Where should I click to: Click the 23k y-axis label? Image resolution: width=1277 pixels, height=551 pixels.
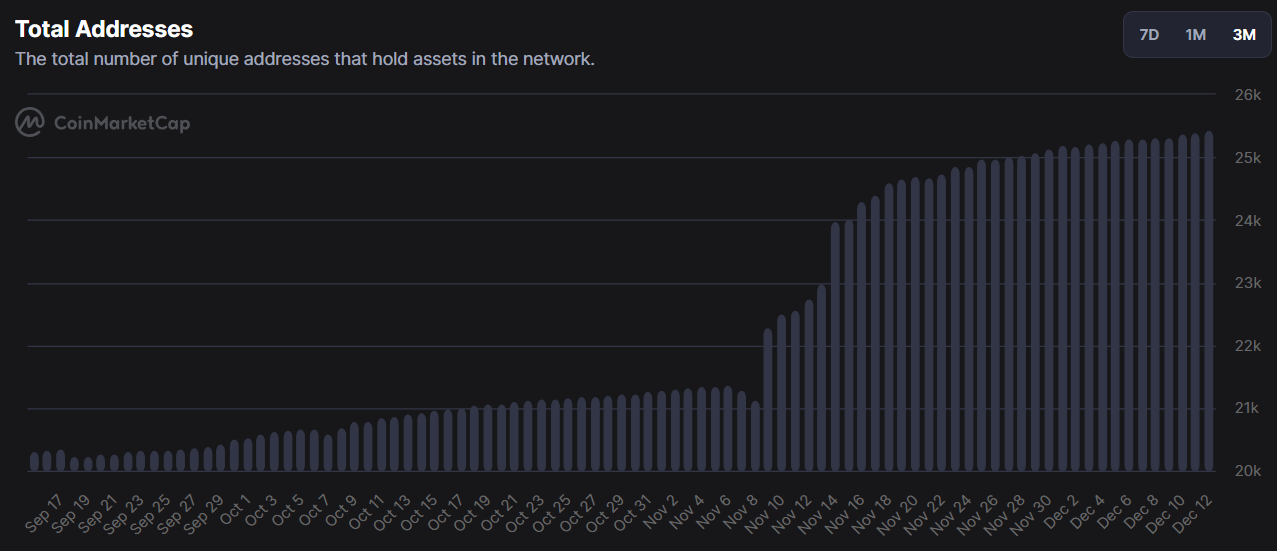pyautogui.click(x=1247, y=283)
